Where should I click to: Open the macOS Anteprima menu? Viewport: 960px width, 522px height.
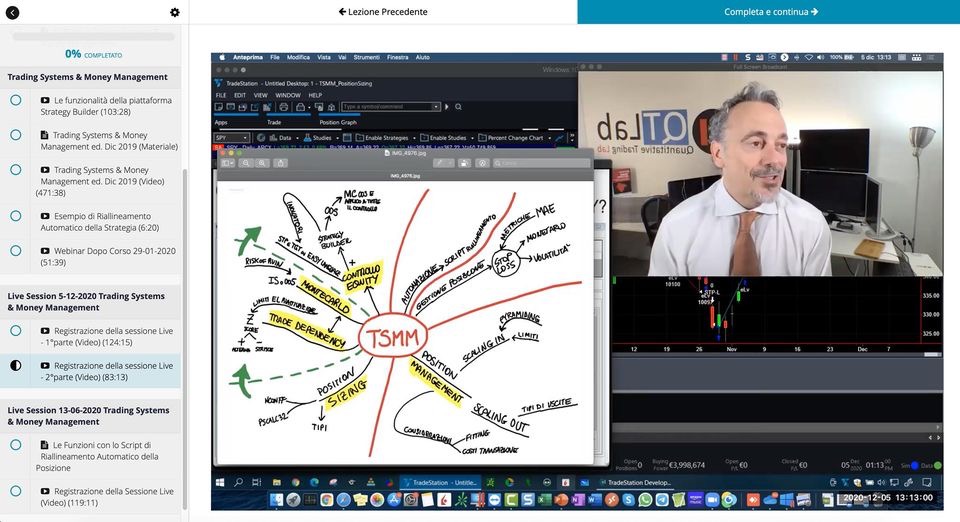[247, 58]
